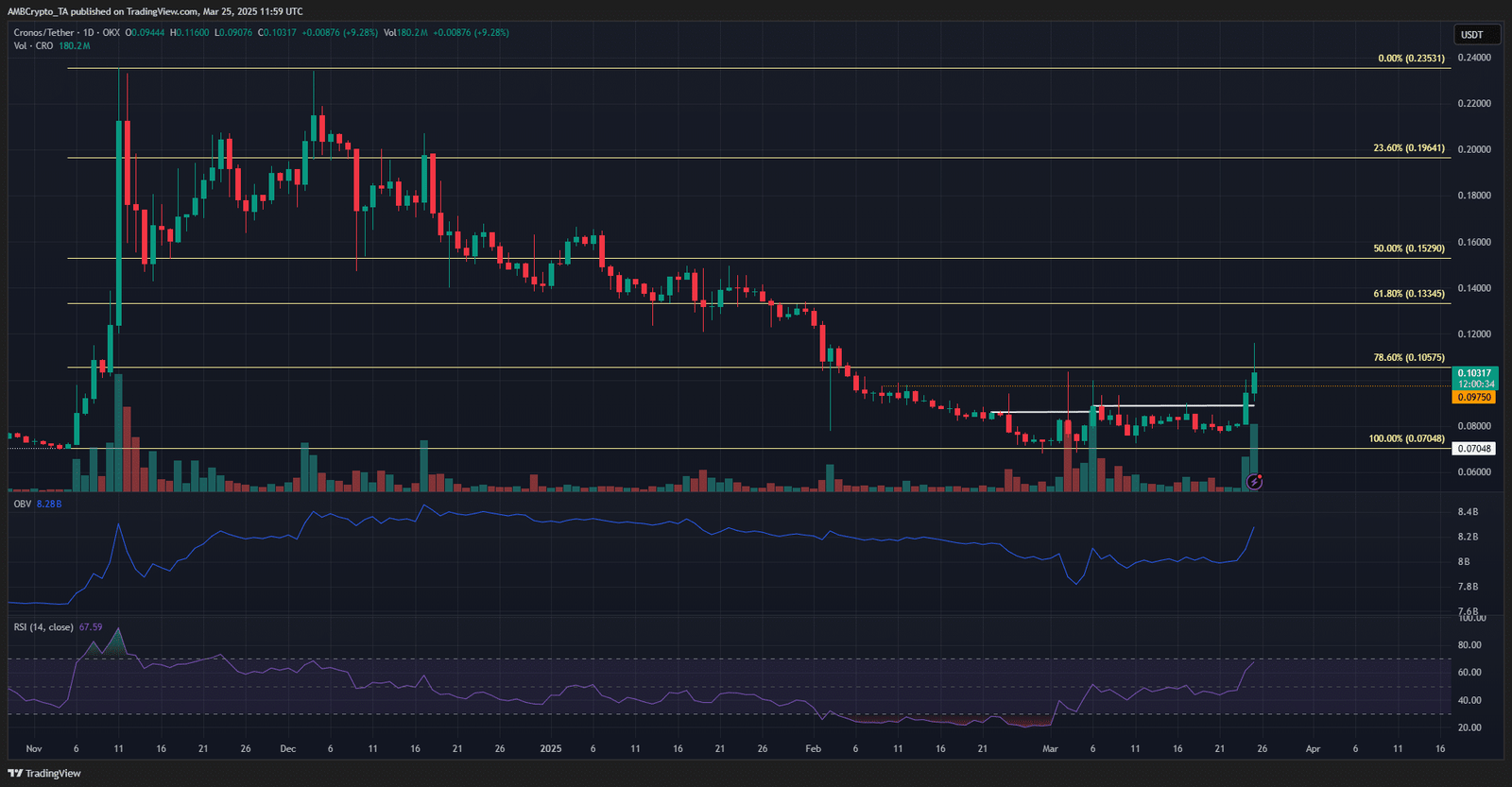This screenshot has width=1512, height=787.
Task: Click the orange 0.09750 price label
Action: click(x=1474, y=398)
